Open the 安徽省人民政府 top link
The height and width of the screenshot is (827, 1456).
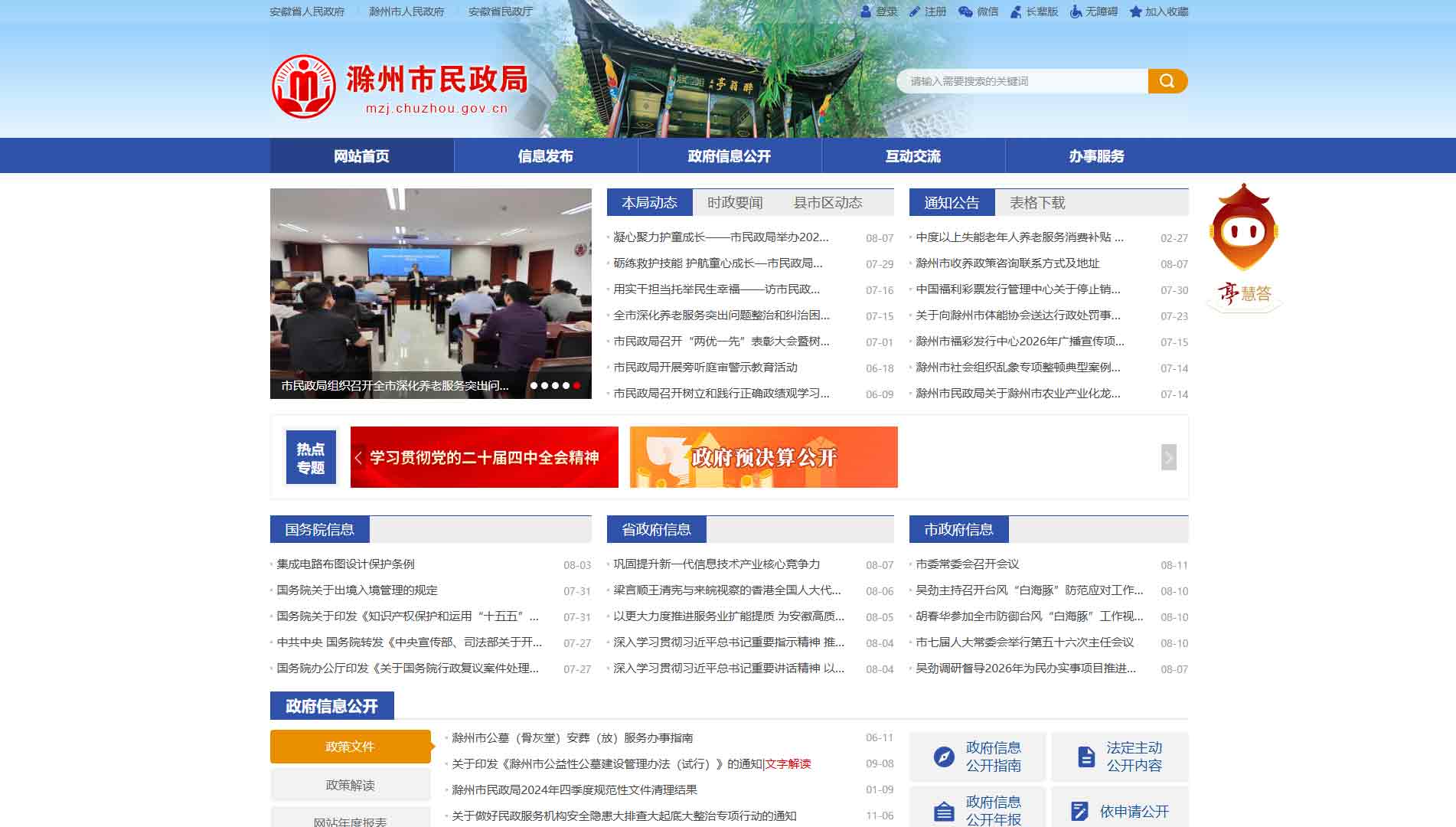coord(307,11)
